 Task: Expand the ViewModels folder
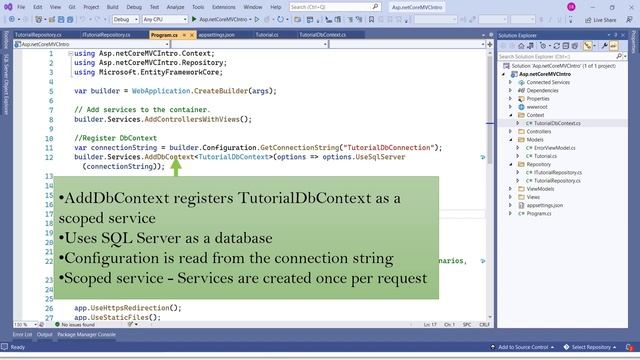(510, 189)
